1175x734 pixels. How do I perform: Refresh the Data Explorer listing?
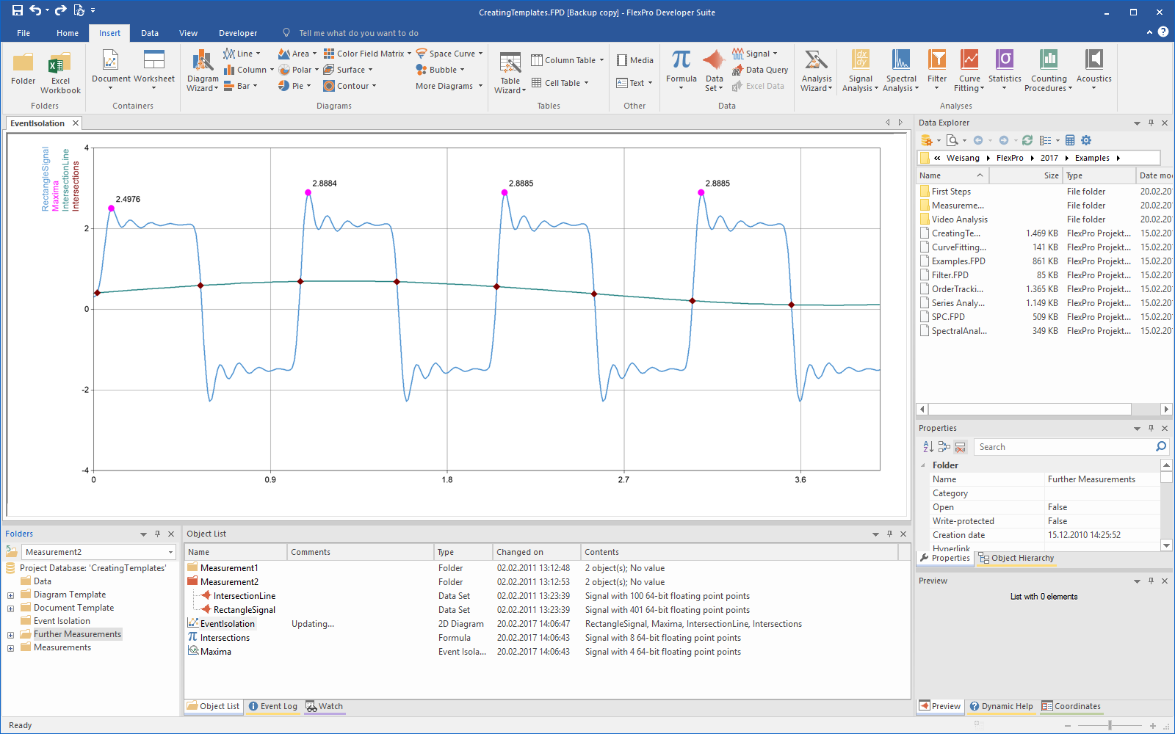click(x=1027, y=140)
